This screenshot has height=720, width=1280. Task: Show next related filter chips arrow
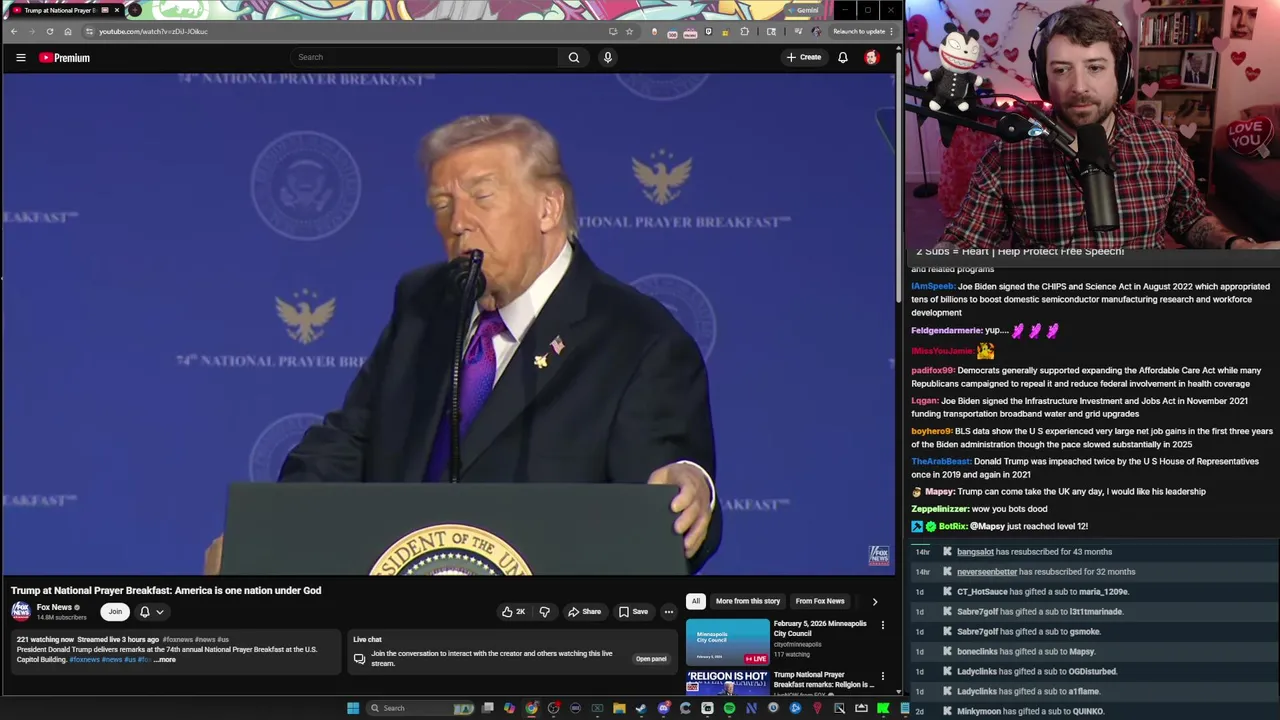tap(874, 601)
